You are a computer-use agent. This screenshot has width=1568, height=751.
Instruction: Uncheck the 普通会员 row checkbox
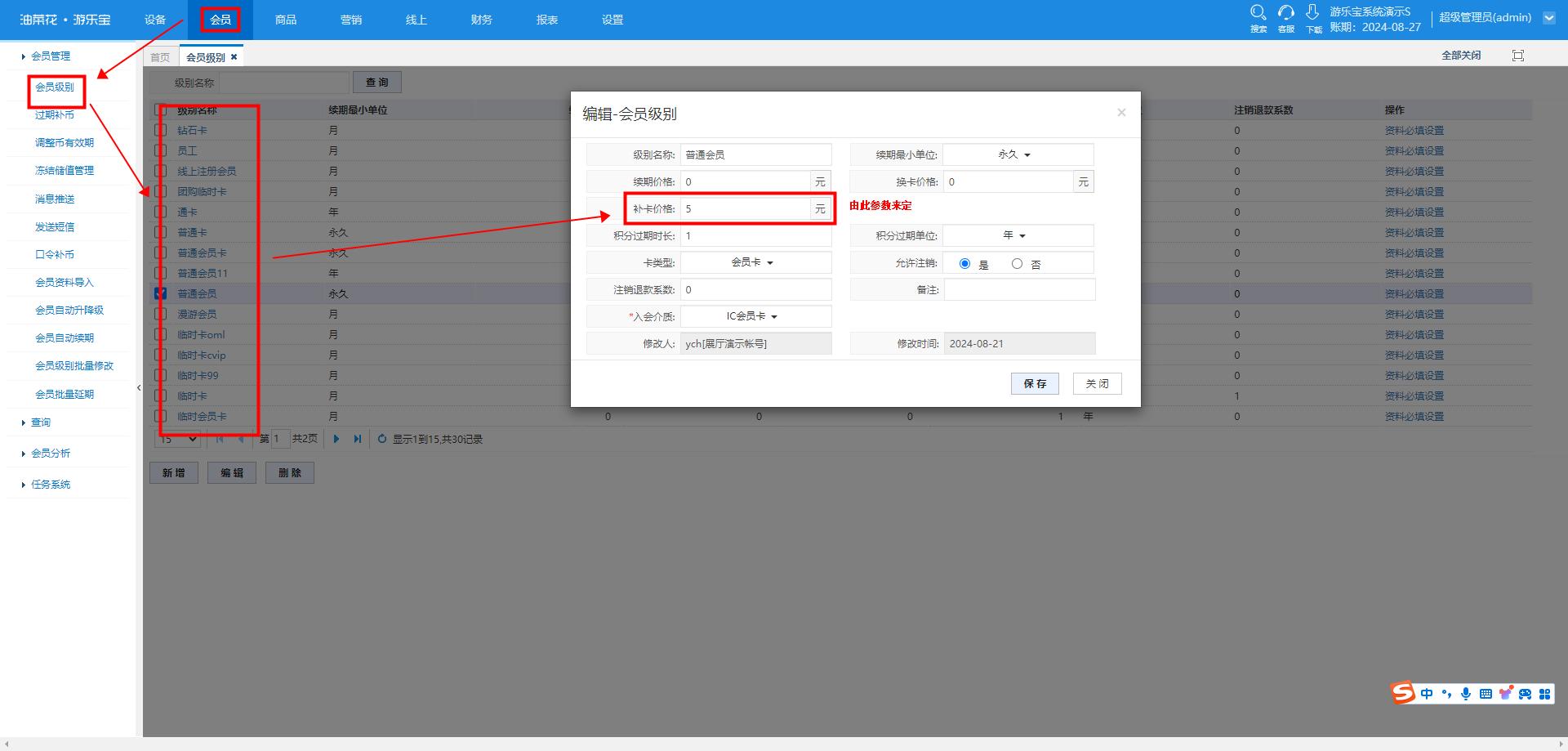[x=161, y=293]
